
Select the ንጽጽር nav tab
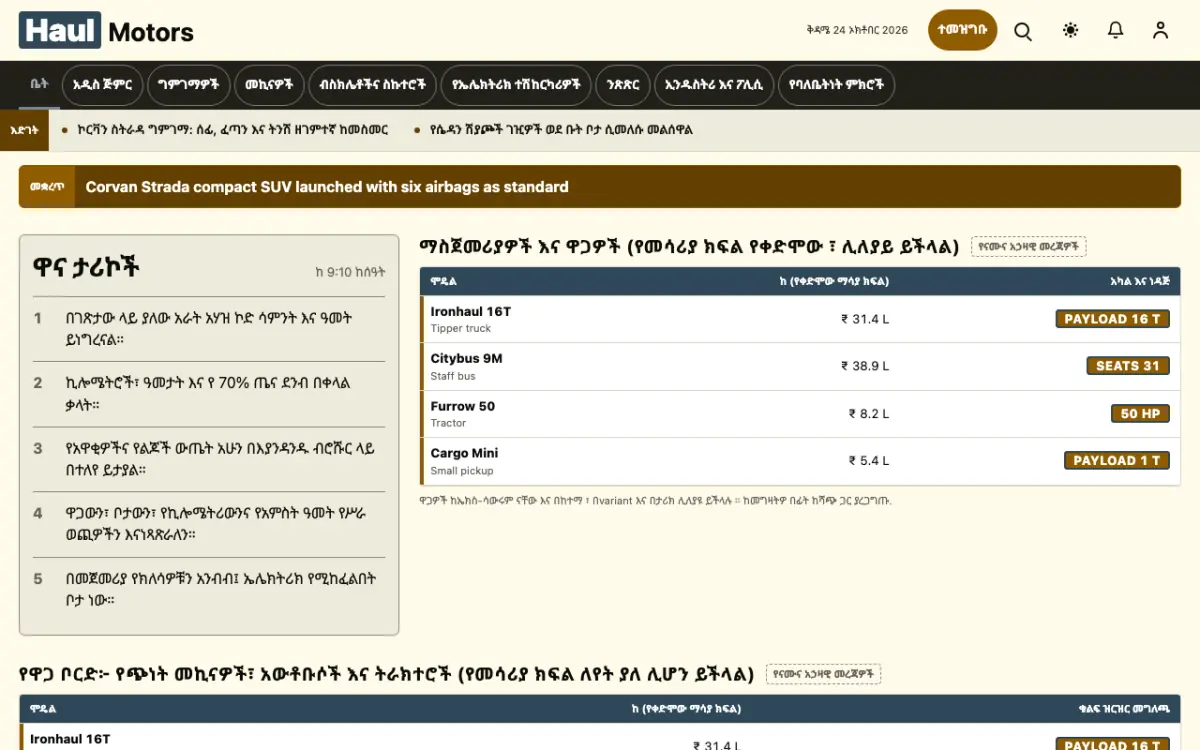point(623,85)
